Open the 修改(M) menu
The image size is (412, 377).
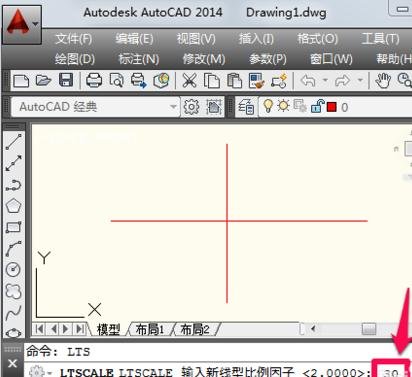204,59
